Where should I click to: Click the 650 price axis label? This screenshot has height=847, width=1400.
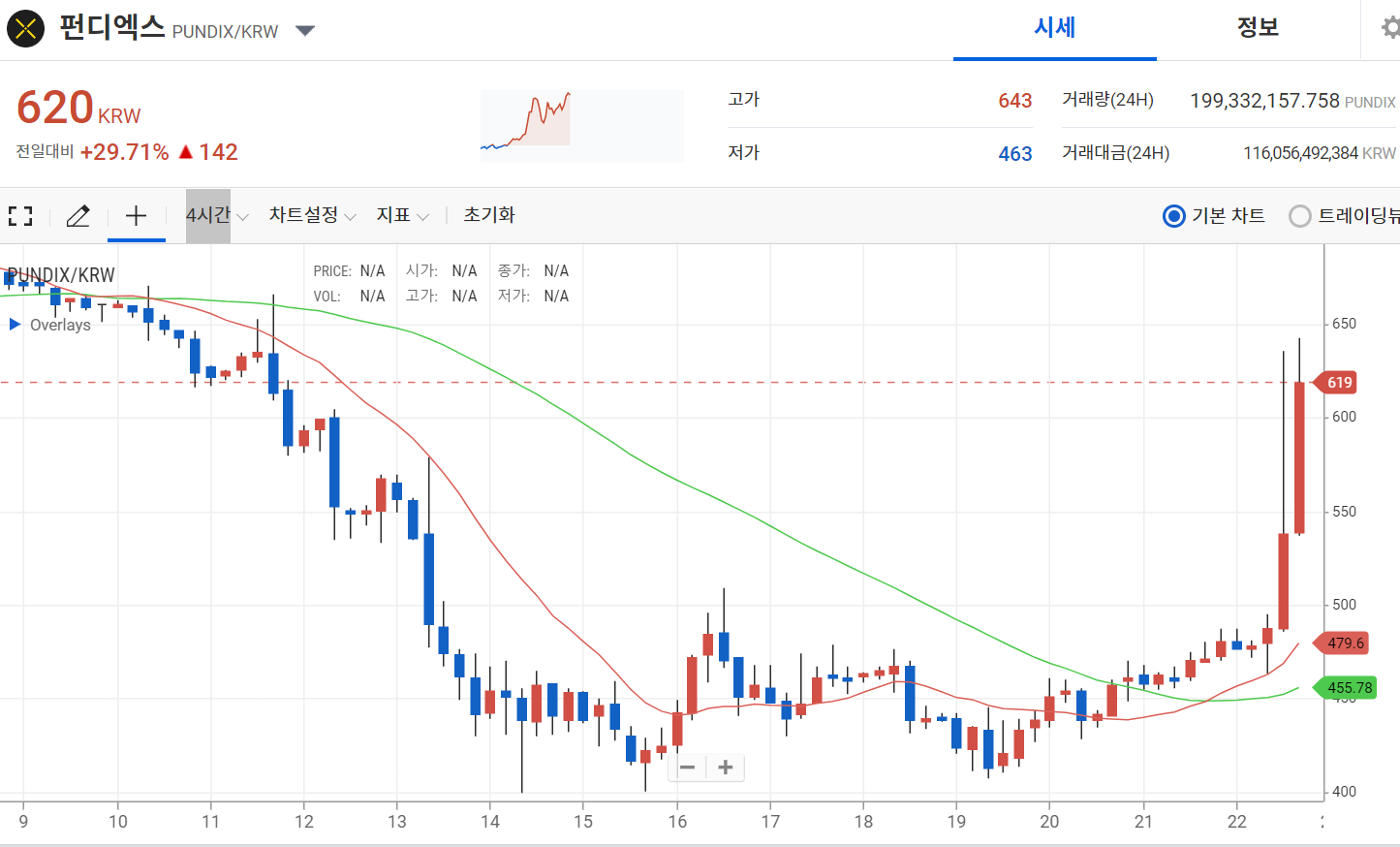pyautogui.click(x=1345, y=324)
